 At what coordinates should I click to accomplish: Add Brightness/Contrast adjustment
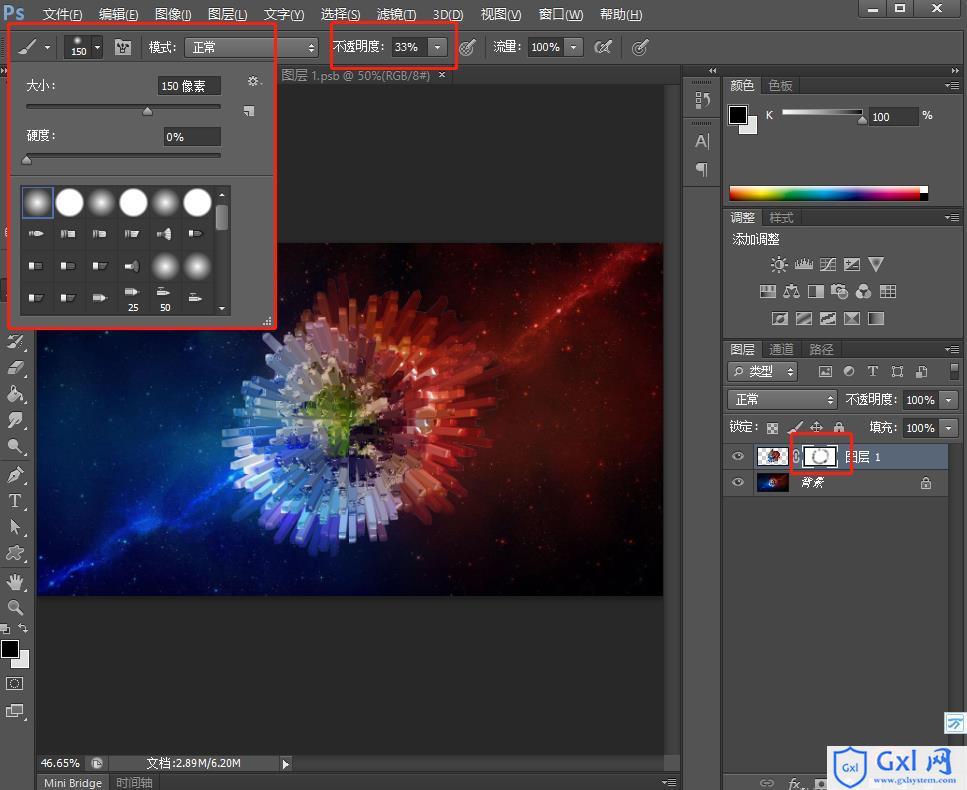pos(778,265)
